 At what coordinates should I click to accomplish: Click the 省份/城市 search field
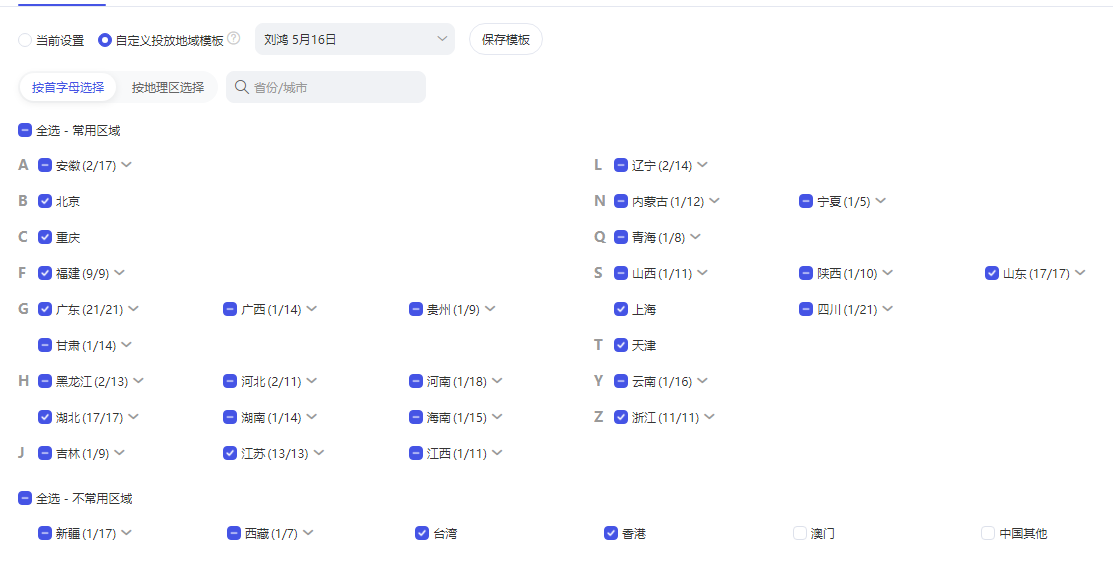point(335,87)
